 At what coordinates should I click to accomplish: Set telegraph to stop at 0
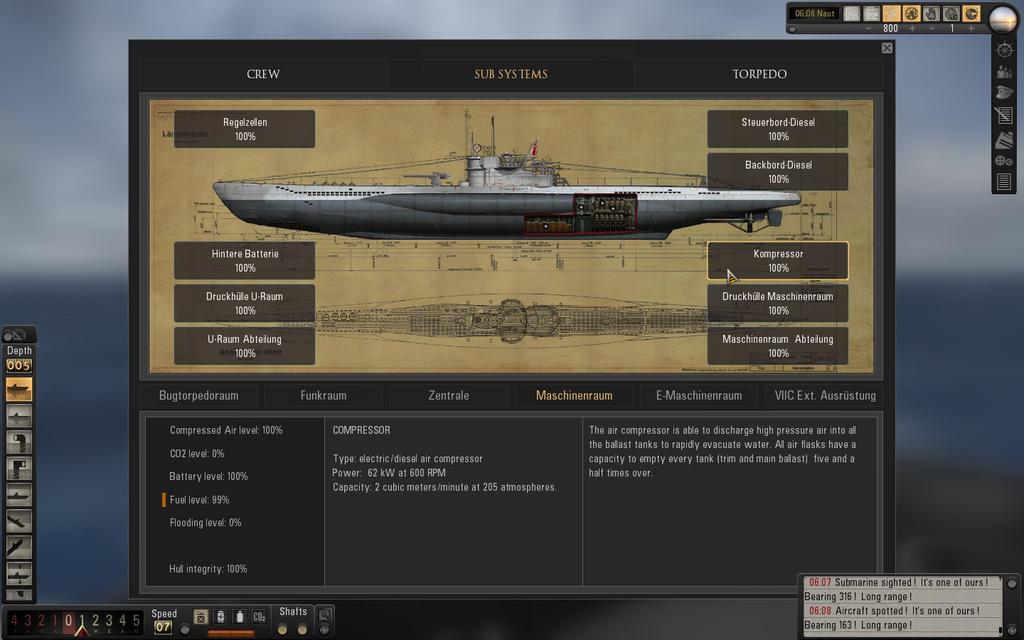point(68,621)
